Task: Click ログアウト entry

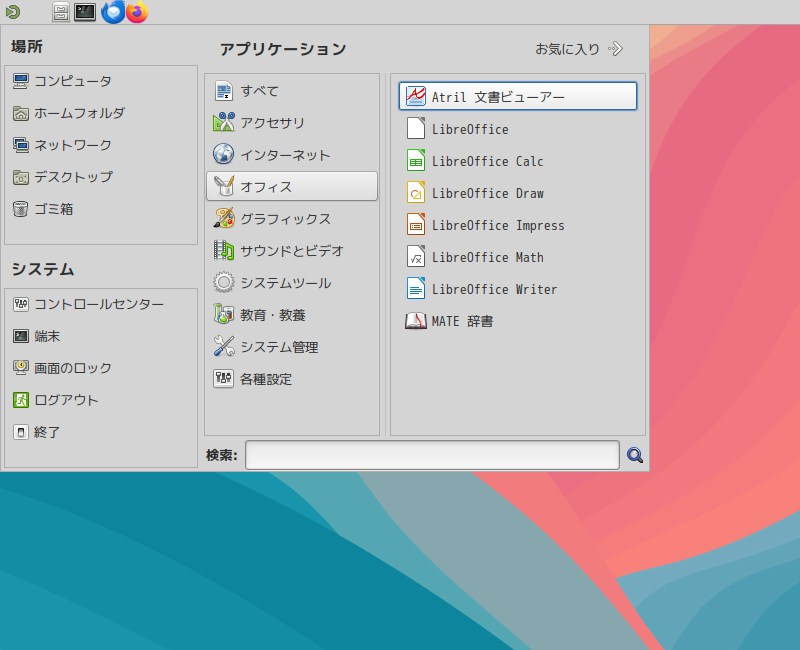Action: point(101,400)
